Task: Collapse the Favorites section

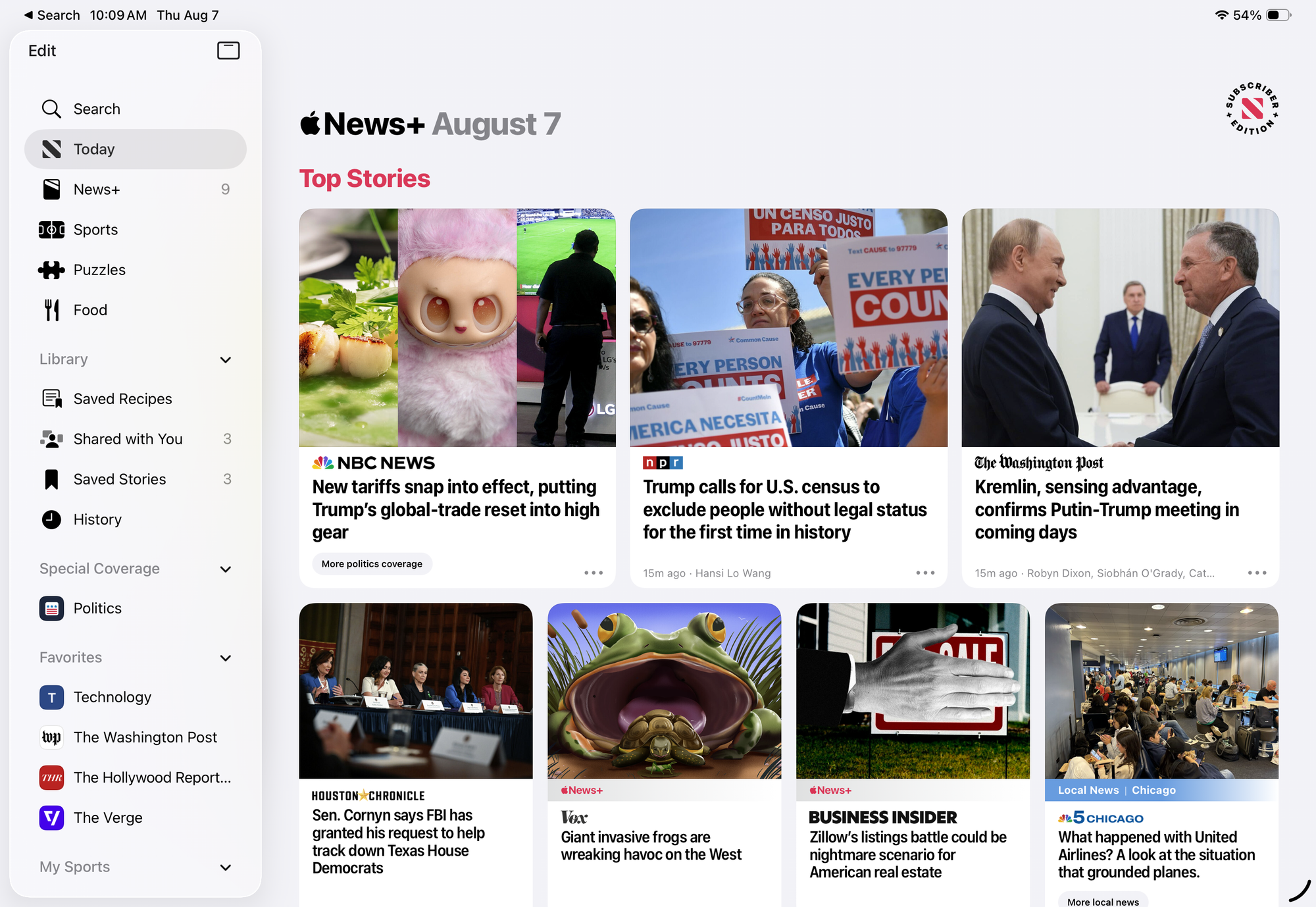Action: point(226,658)
